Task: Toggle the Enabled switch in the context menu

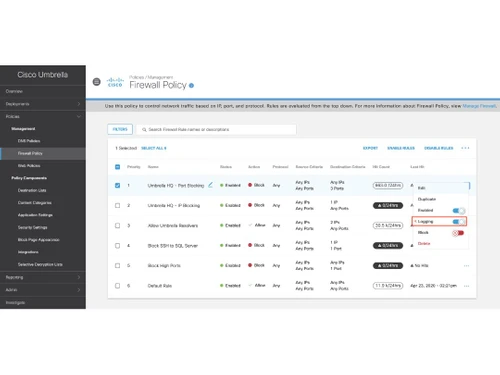Action: [x=458, y=210]
